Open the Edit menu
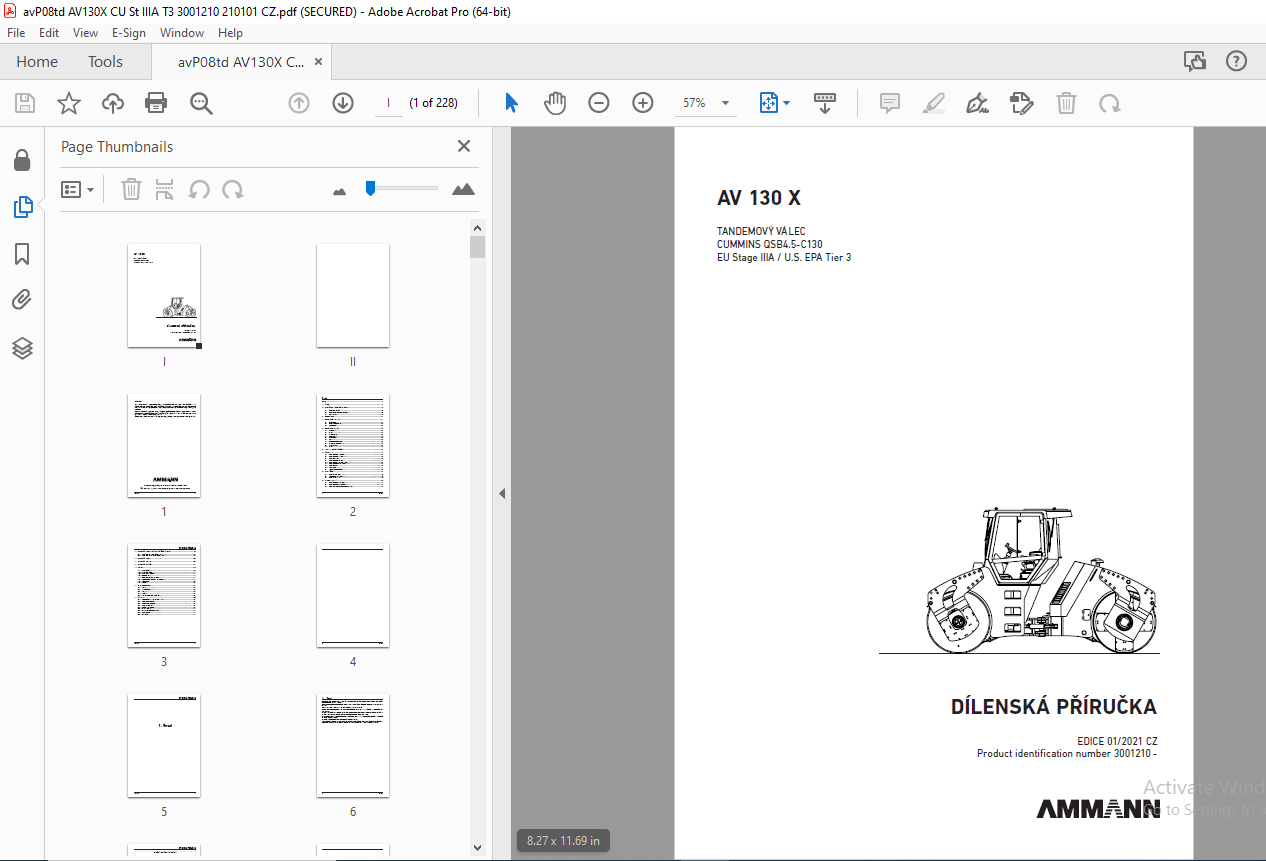The width and height of the screenshot is (1266, 861). coord(49,33)
